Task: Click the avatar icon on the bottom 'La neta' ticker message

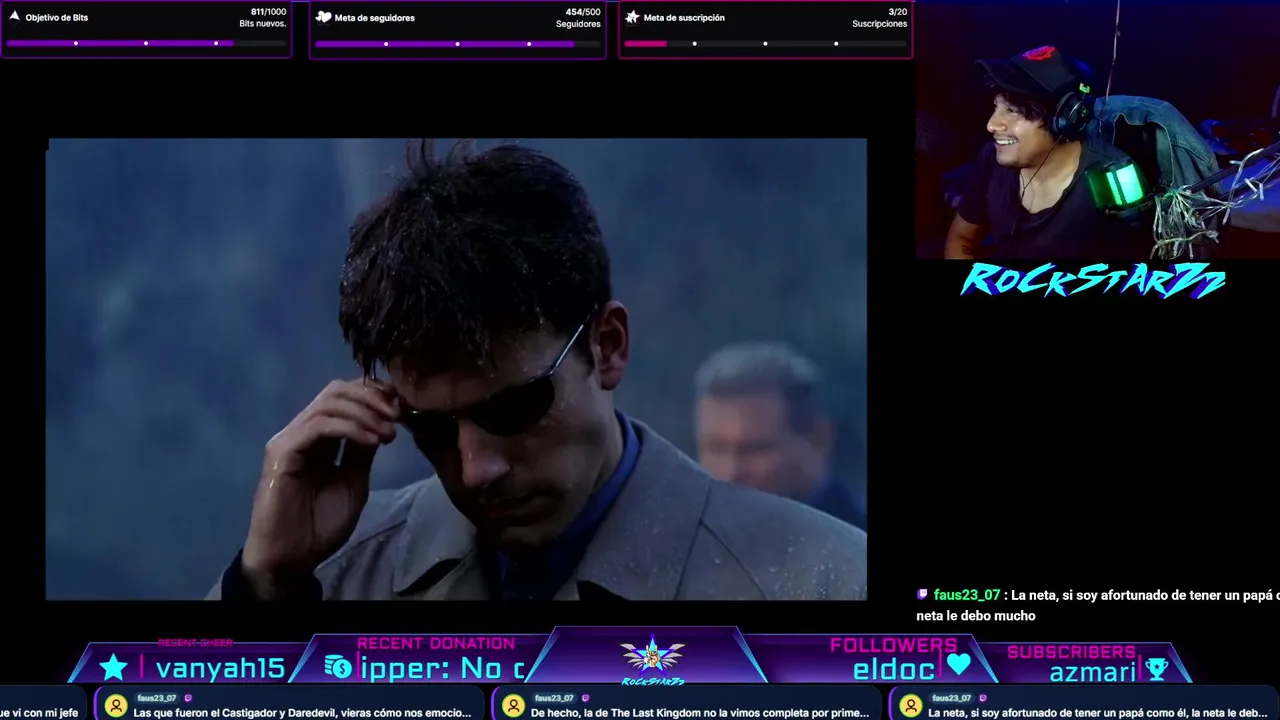Action: [911, 706]
